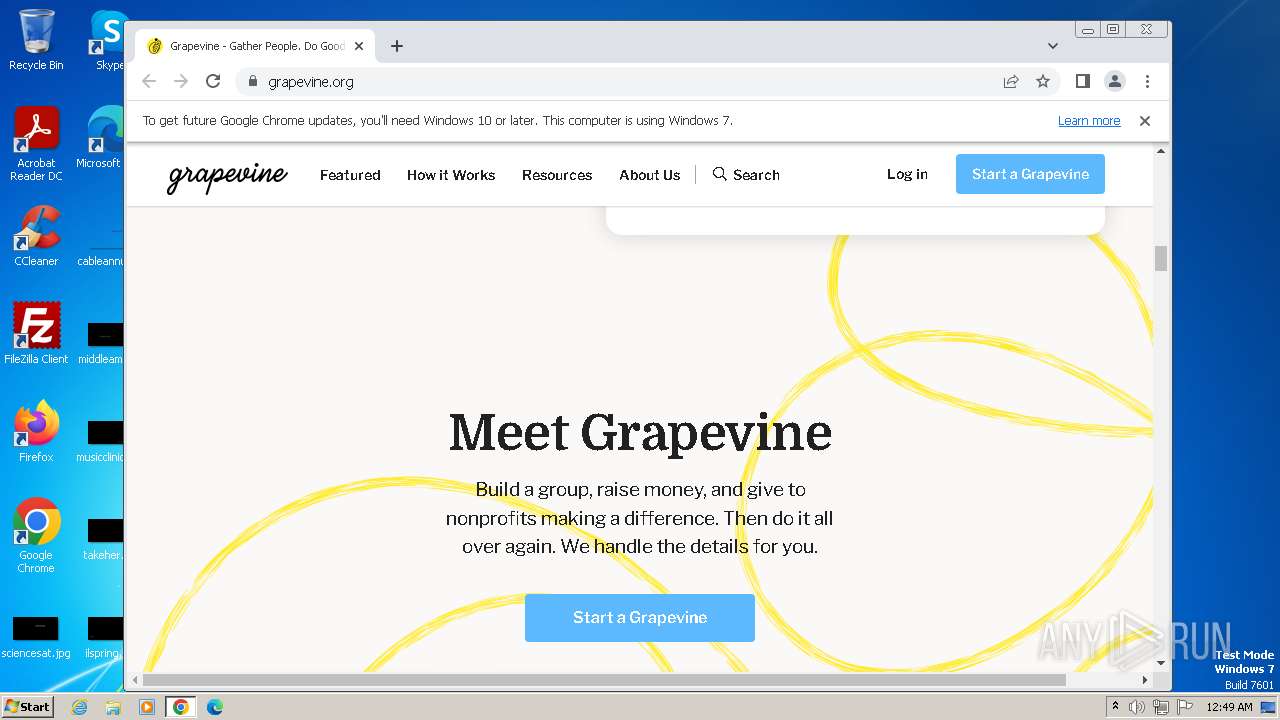The image size is (1280, 720).
Task: Click scroll up arrow on page
Action: click(1161, 151)
